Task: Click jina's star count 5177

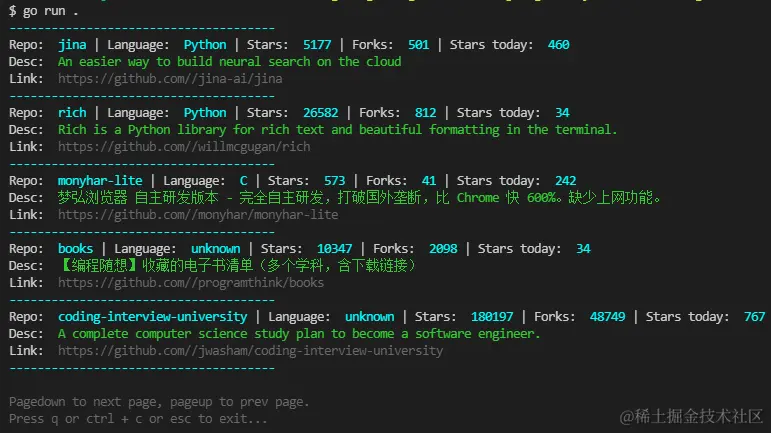Action: click(317, 45)
